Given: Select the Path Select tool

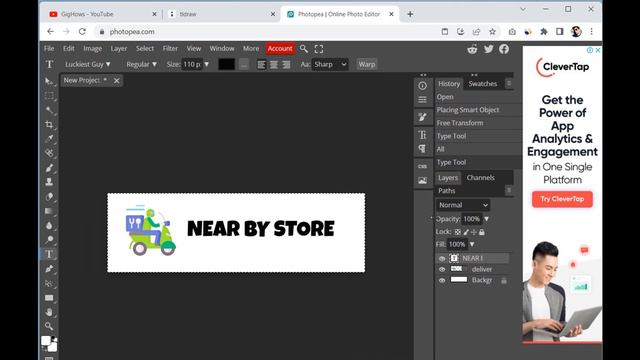Looking at the screenshot, I should (x=49, y=283).
